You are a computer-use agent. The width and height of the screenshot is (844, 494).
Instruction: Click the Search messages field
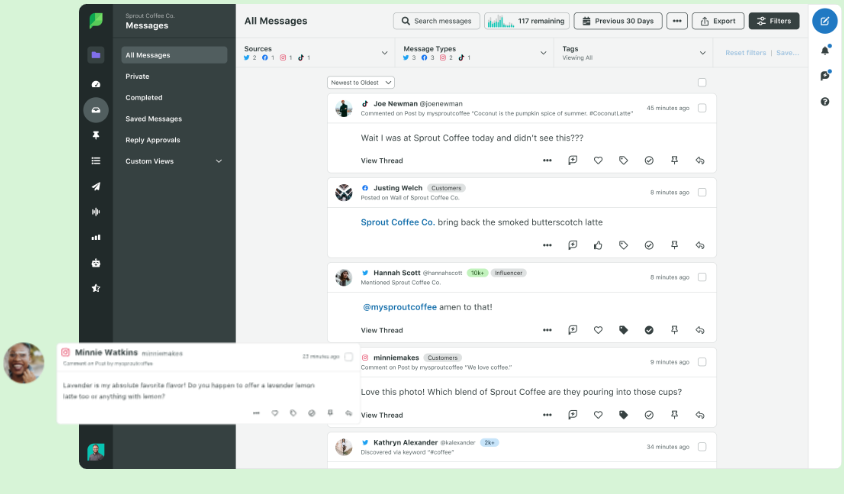tap(437, 21)
